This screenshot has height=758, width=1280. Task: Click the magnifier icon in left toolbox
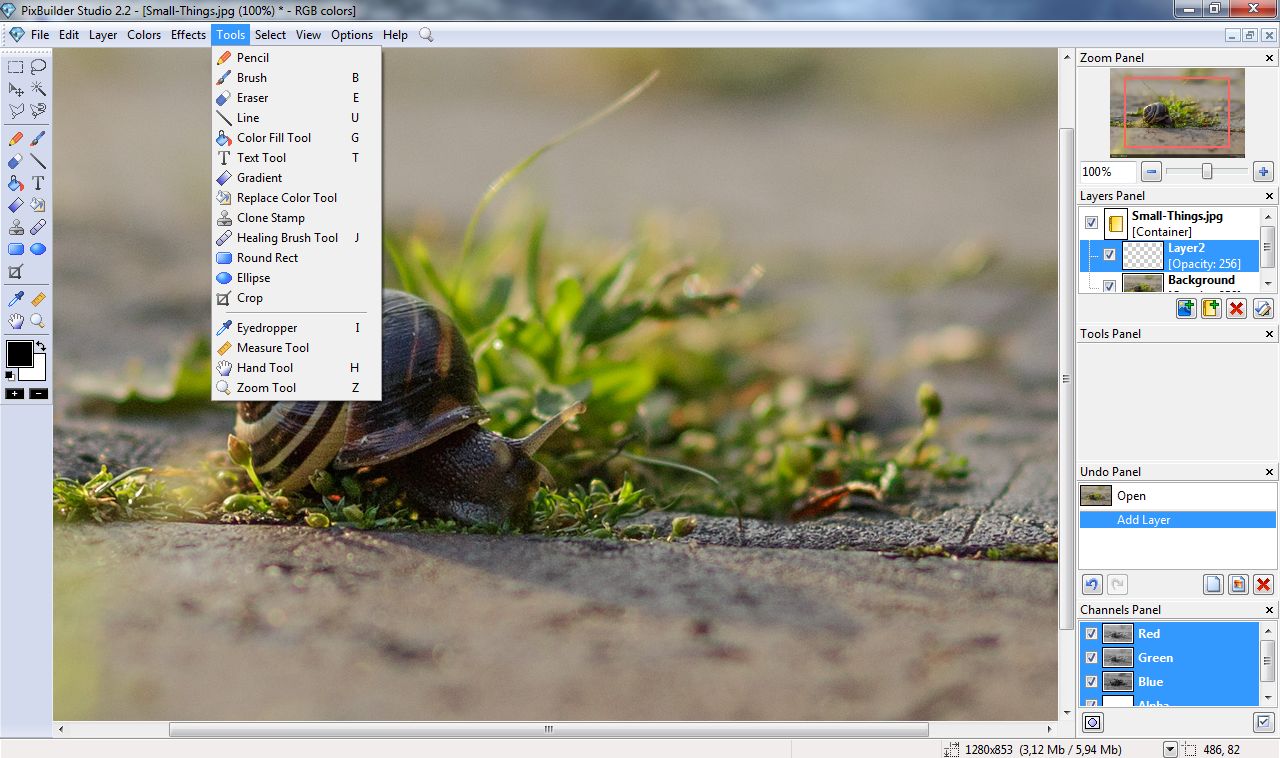click(38, 321)
